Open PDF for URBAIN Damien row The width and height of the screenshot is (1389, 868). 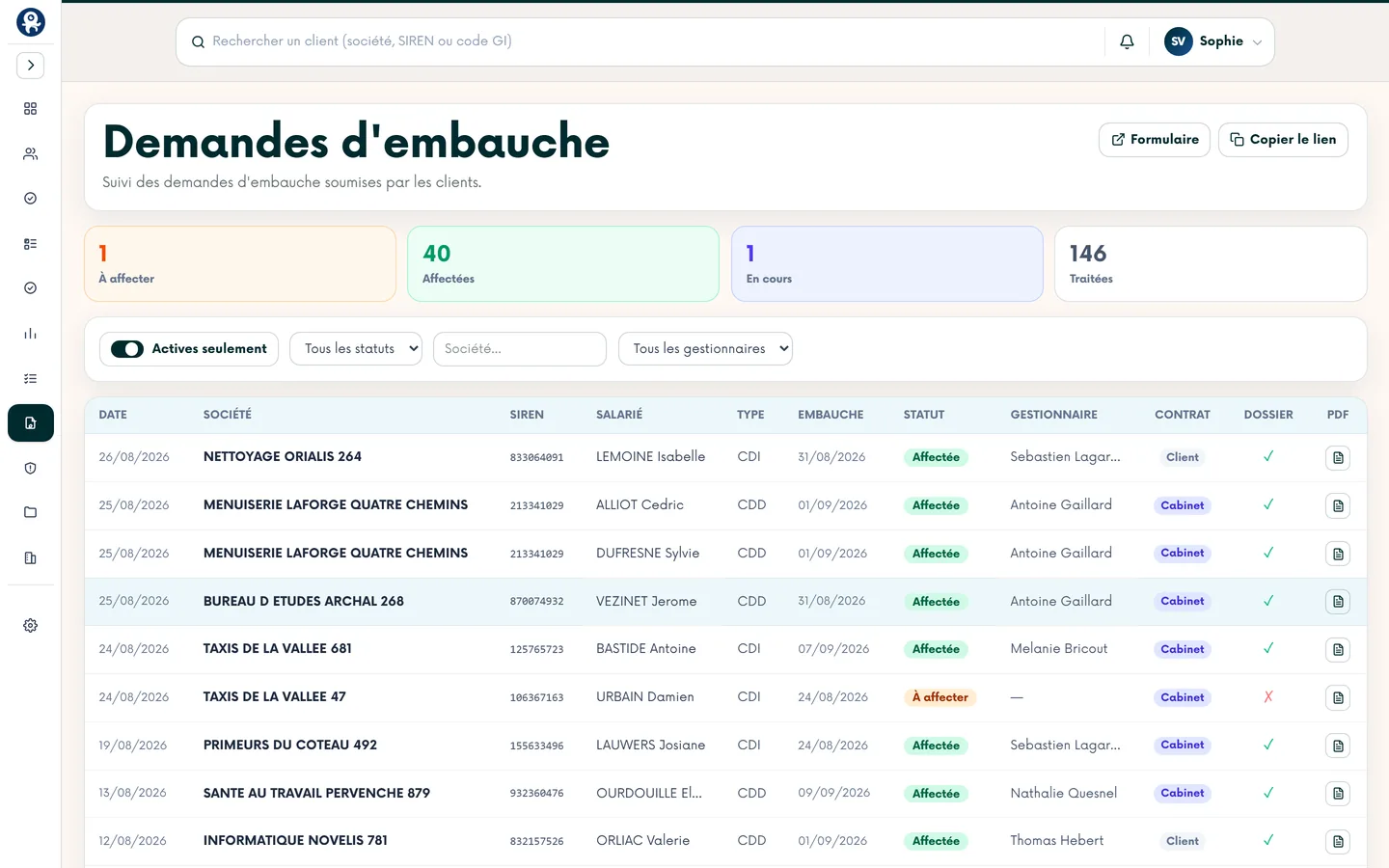(x=1338, y=697)
